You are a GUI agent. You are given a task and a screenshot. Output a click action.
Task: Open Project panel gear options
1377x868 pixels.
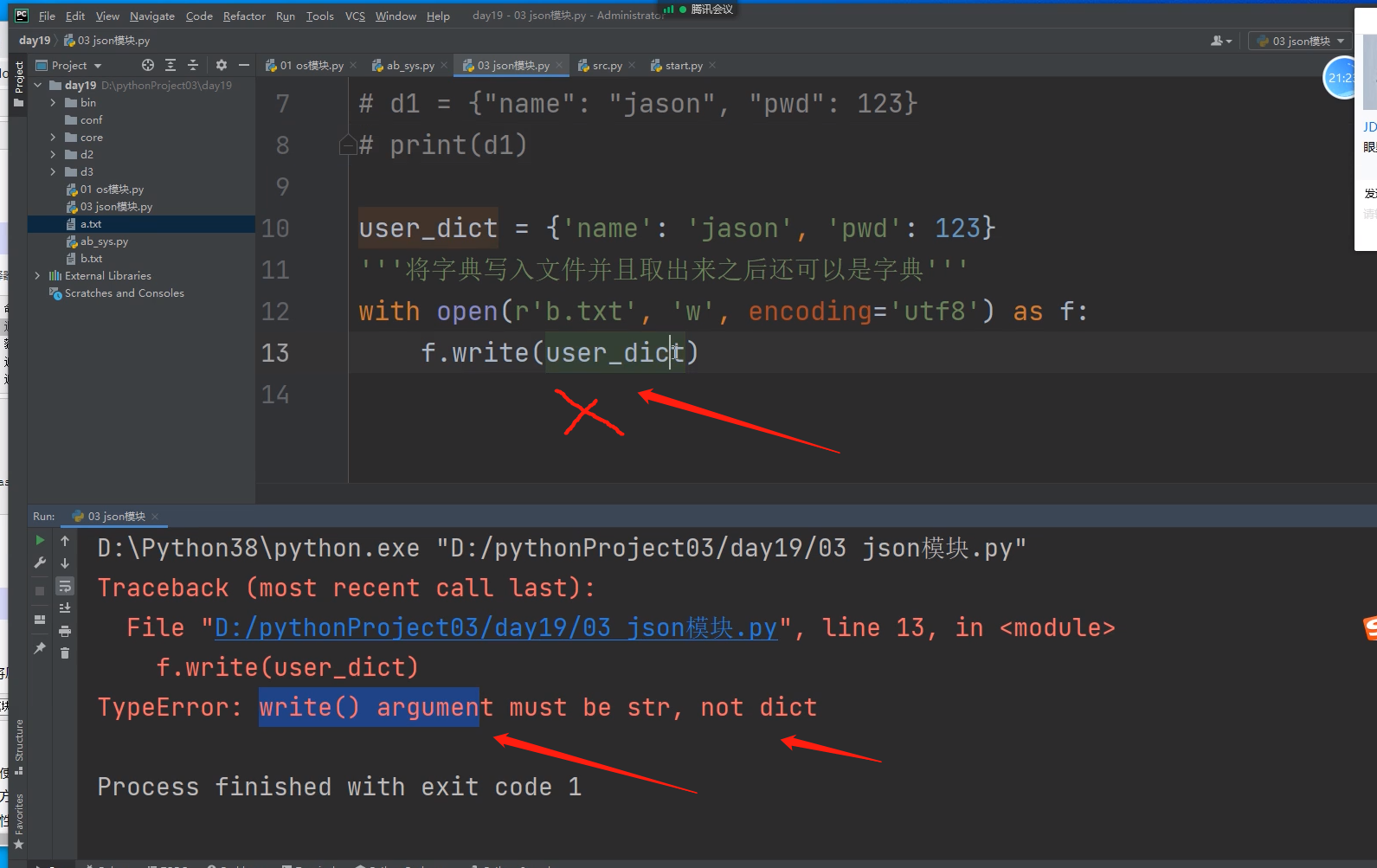point(222,65)
